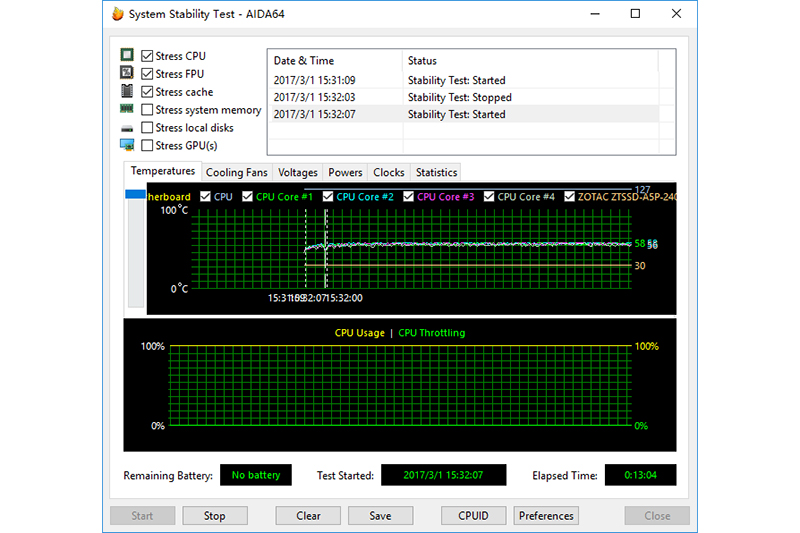This screenshot has height=533, width=800.
Task: Open the CPUID panel
Action: tap(473, 516)
